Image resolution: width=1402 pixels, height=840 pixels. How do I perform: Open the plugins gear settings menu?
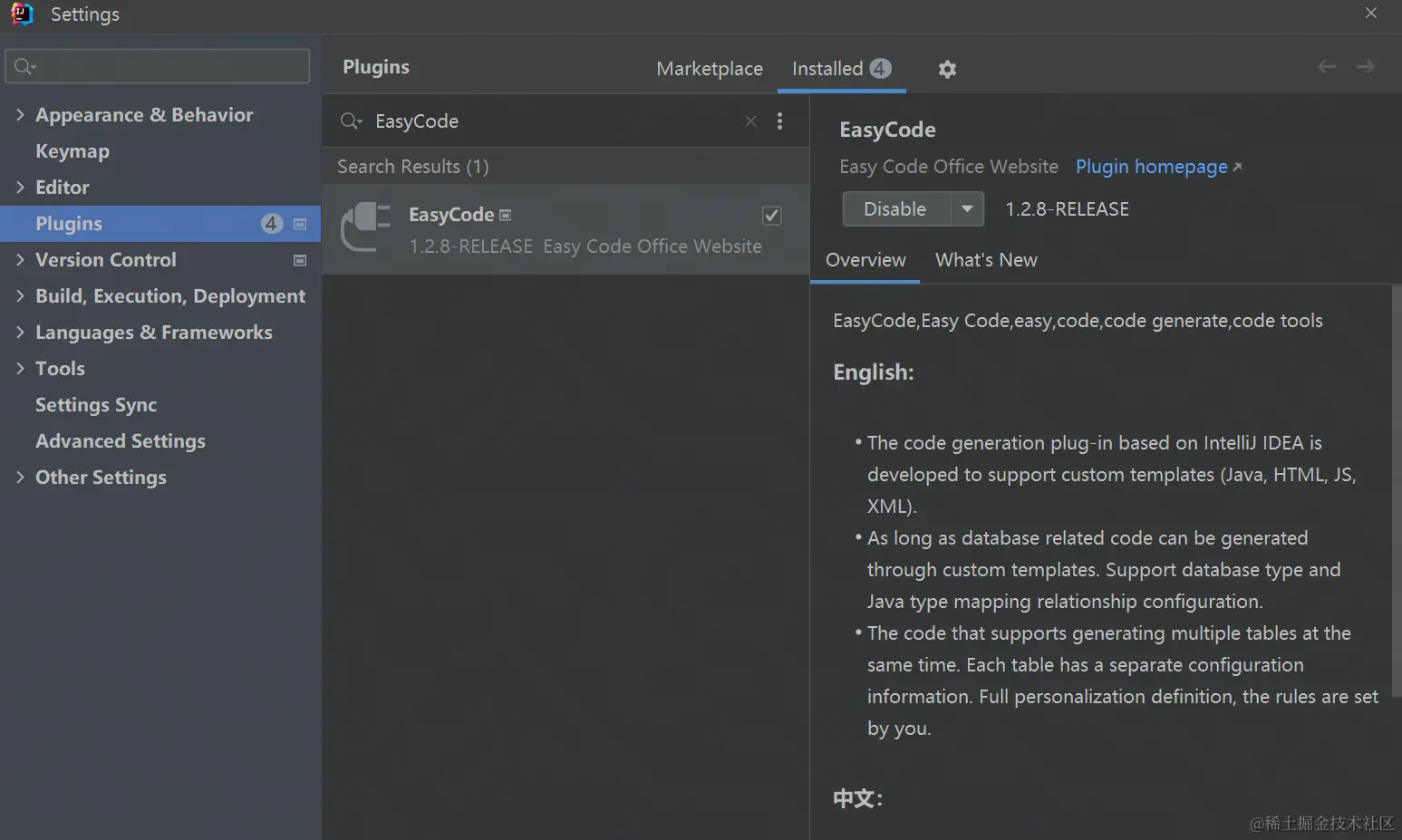(947, 69)
